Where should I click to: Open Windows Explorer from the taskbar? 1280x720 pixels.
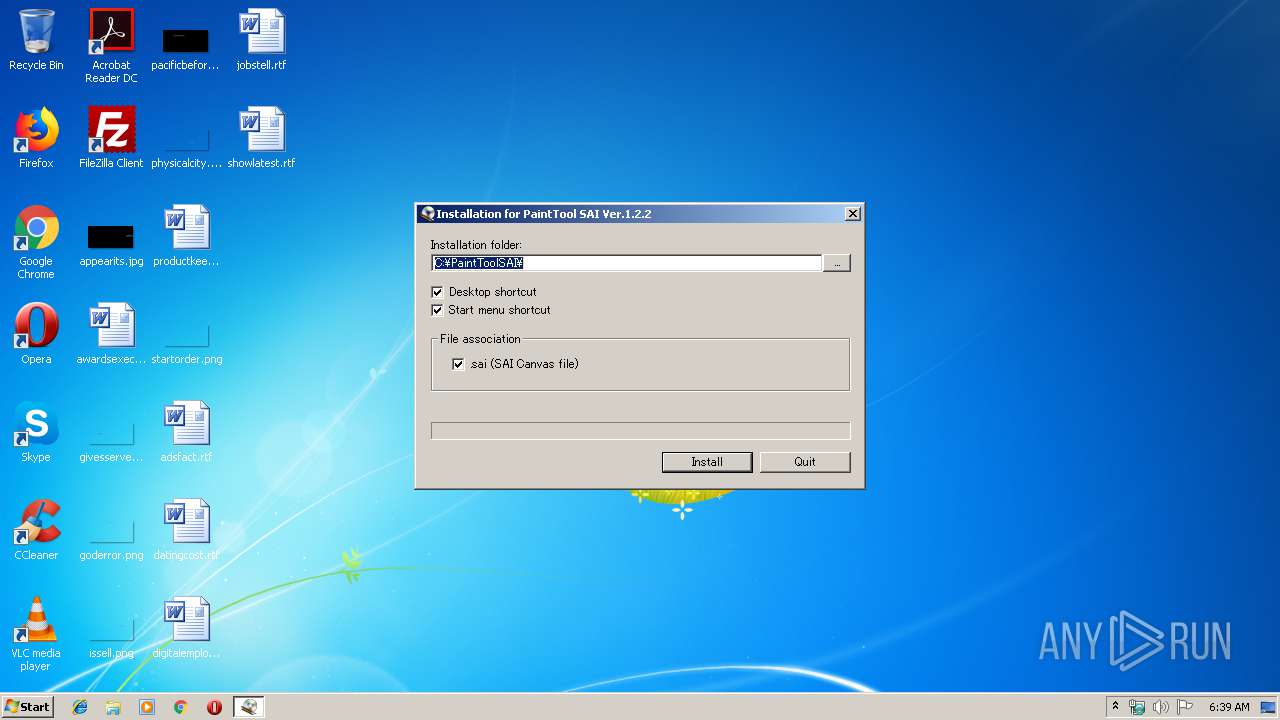coord(113,707)
